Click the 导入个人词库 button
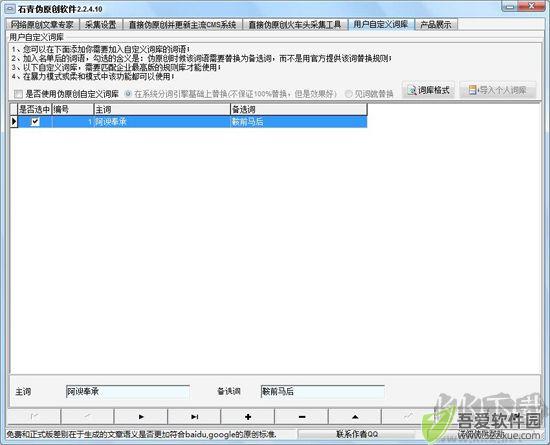Screen dimensions: 550x445 pyautogui.click(x=498, y=90)
